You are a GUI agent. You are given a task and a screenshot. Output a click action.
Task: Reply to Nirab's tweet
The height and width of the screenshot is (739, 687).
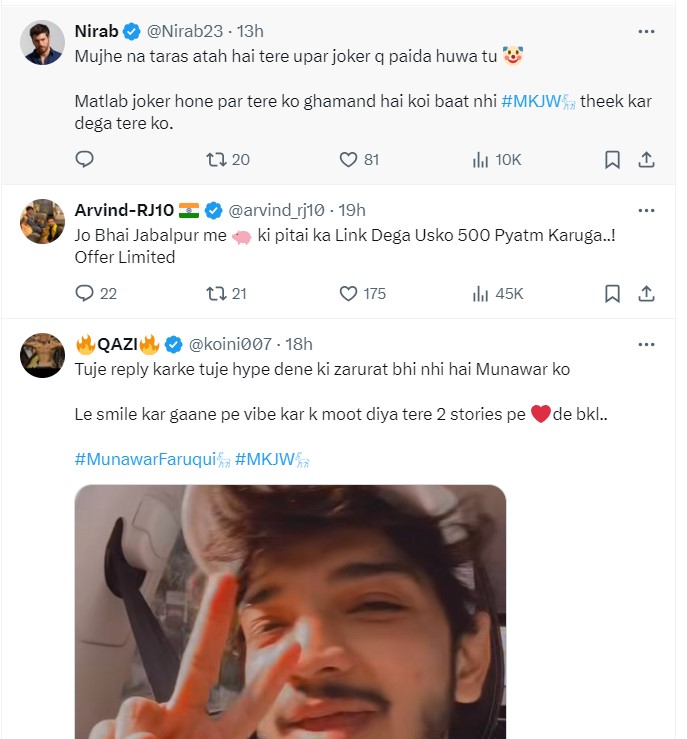pyautogui.click(x=85, y=159)
